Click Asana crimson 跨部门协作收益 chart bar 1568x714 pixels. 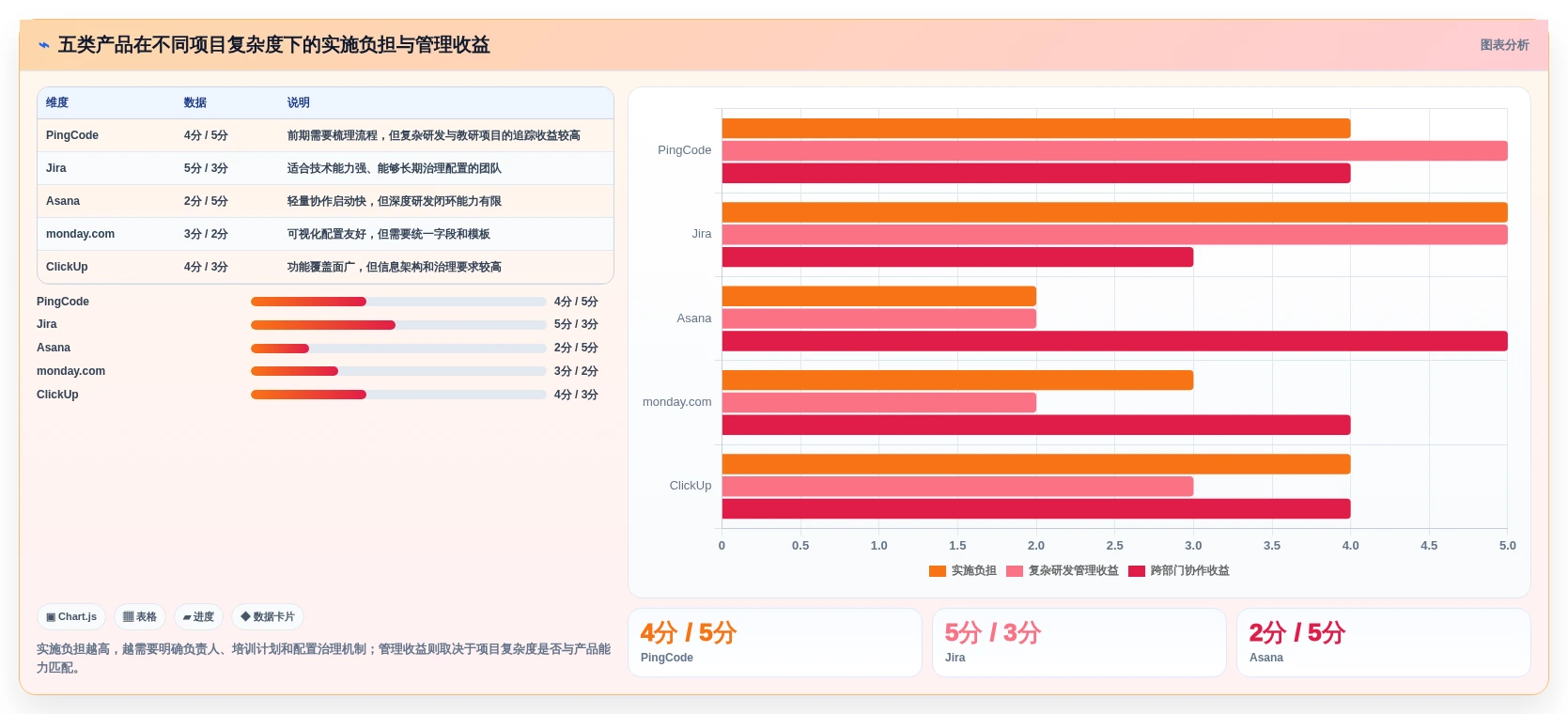pyautogui.click(x=1115, y=341)
